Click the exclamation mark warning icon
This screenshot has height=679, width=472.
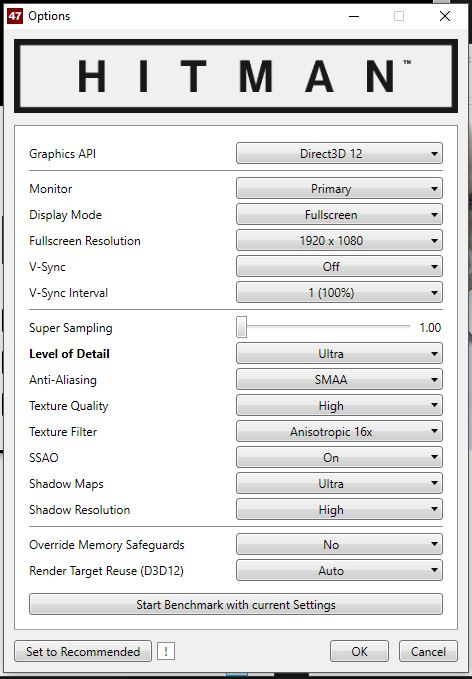(165, 651)
